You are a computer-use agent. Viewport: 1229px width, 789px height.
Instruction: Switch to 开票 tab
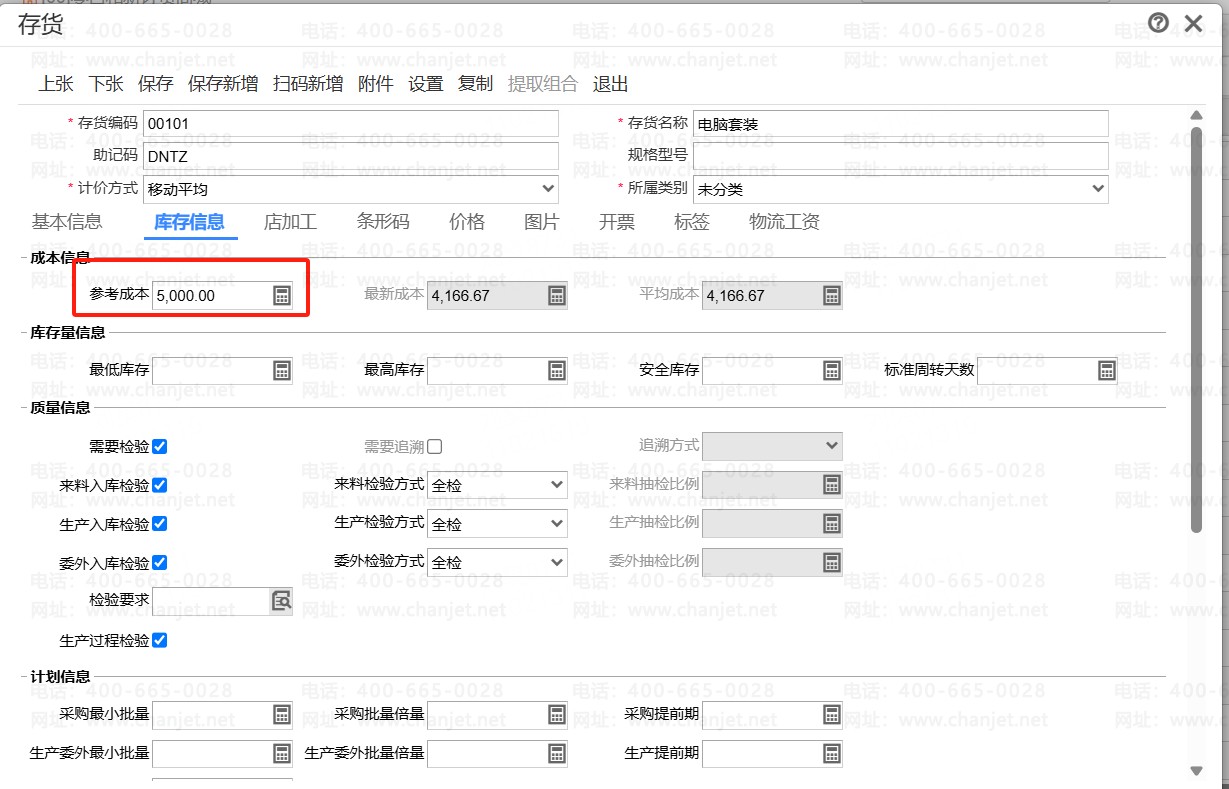pyautogui.click(x=617, y=222)
